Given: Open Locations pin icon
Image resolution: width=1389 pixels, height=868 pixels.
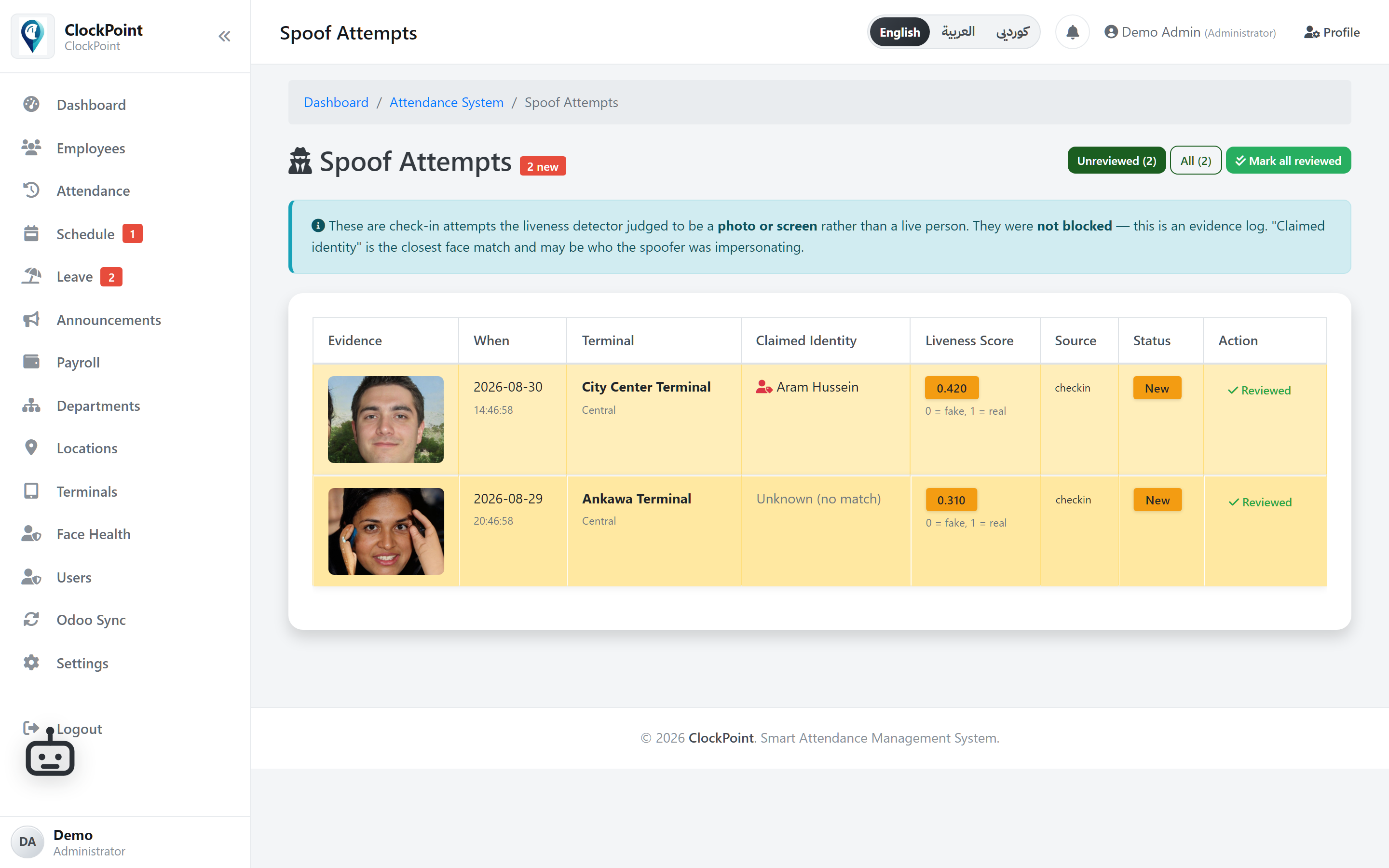Looking at the screenshot, I should point(31,448).
